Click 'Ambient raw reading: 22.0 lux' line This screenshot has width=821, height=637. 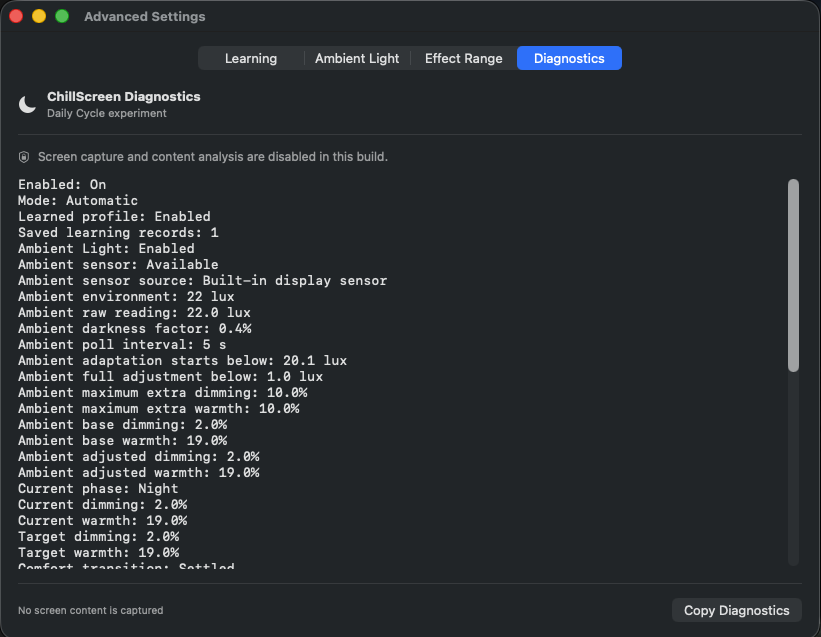[135, 312]
